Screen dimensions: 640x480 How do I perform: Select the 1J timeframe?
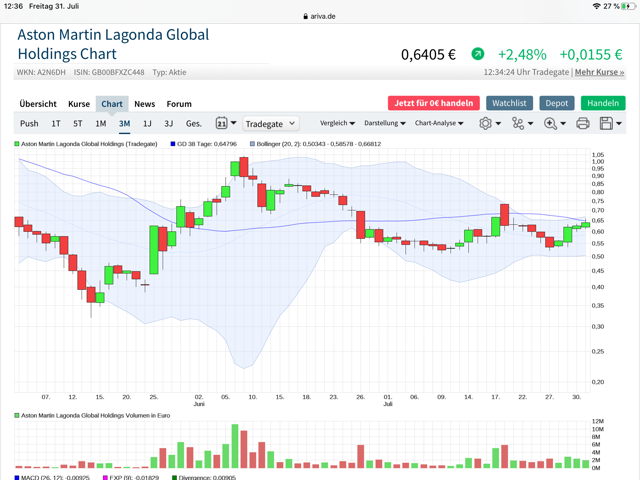147,123
